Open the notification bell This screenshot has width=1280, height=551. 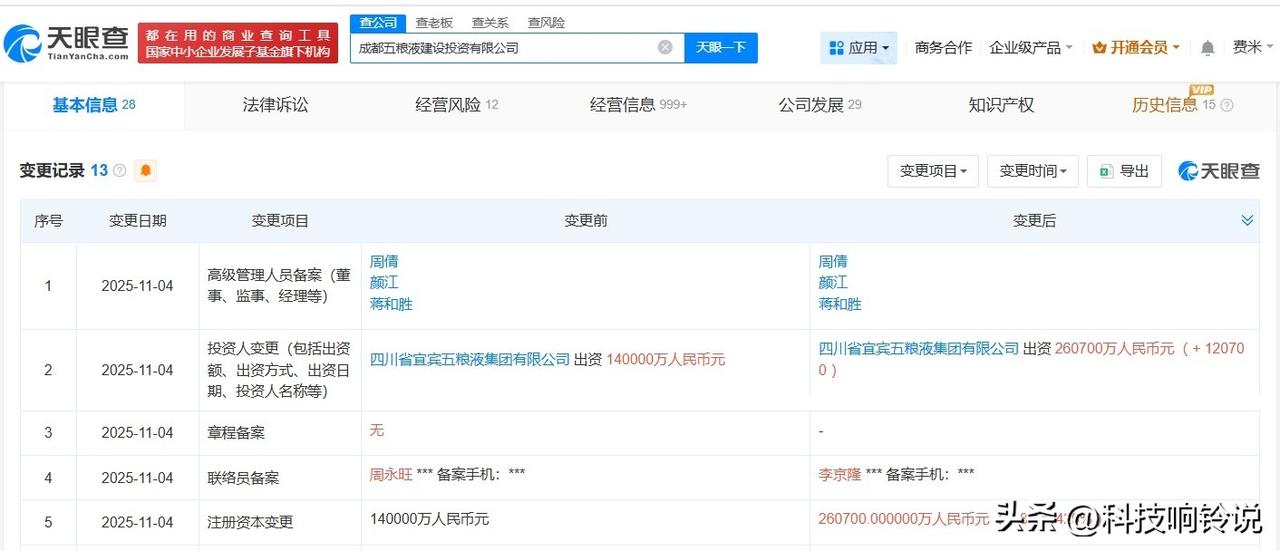coord(1208,48)
